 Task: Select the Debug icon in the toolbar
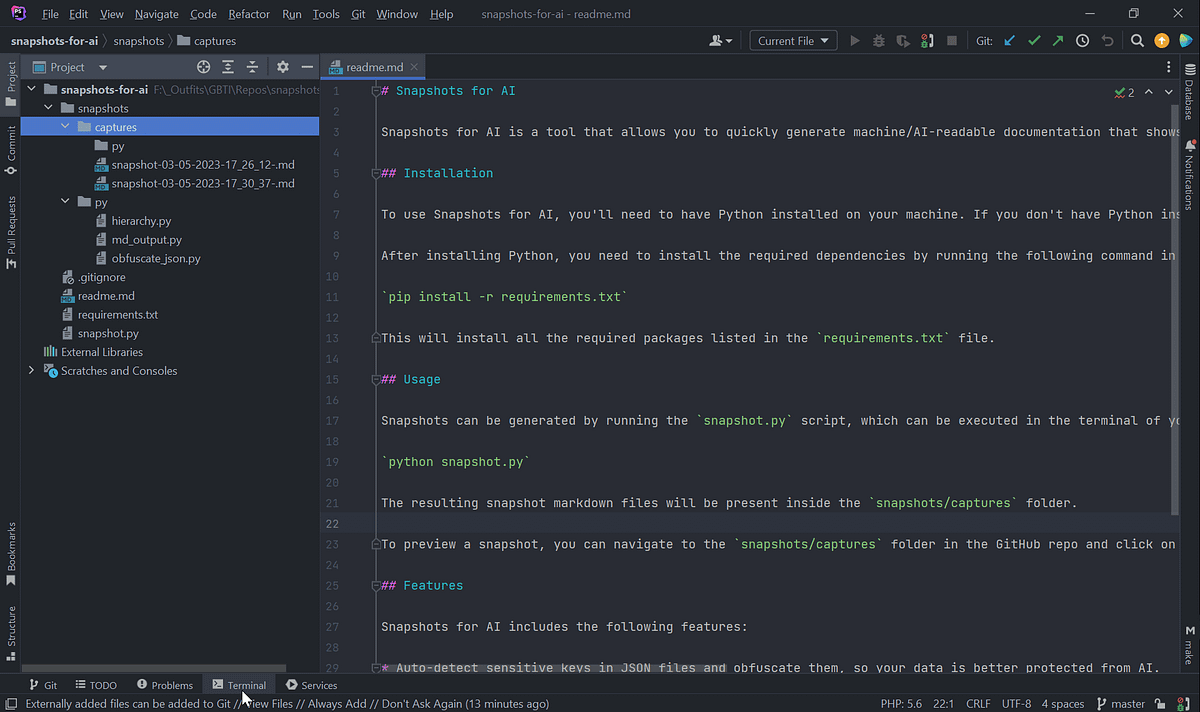(877, 40)
